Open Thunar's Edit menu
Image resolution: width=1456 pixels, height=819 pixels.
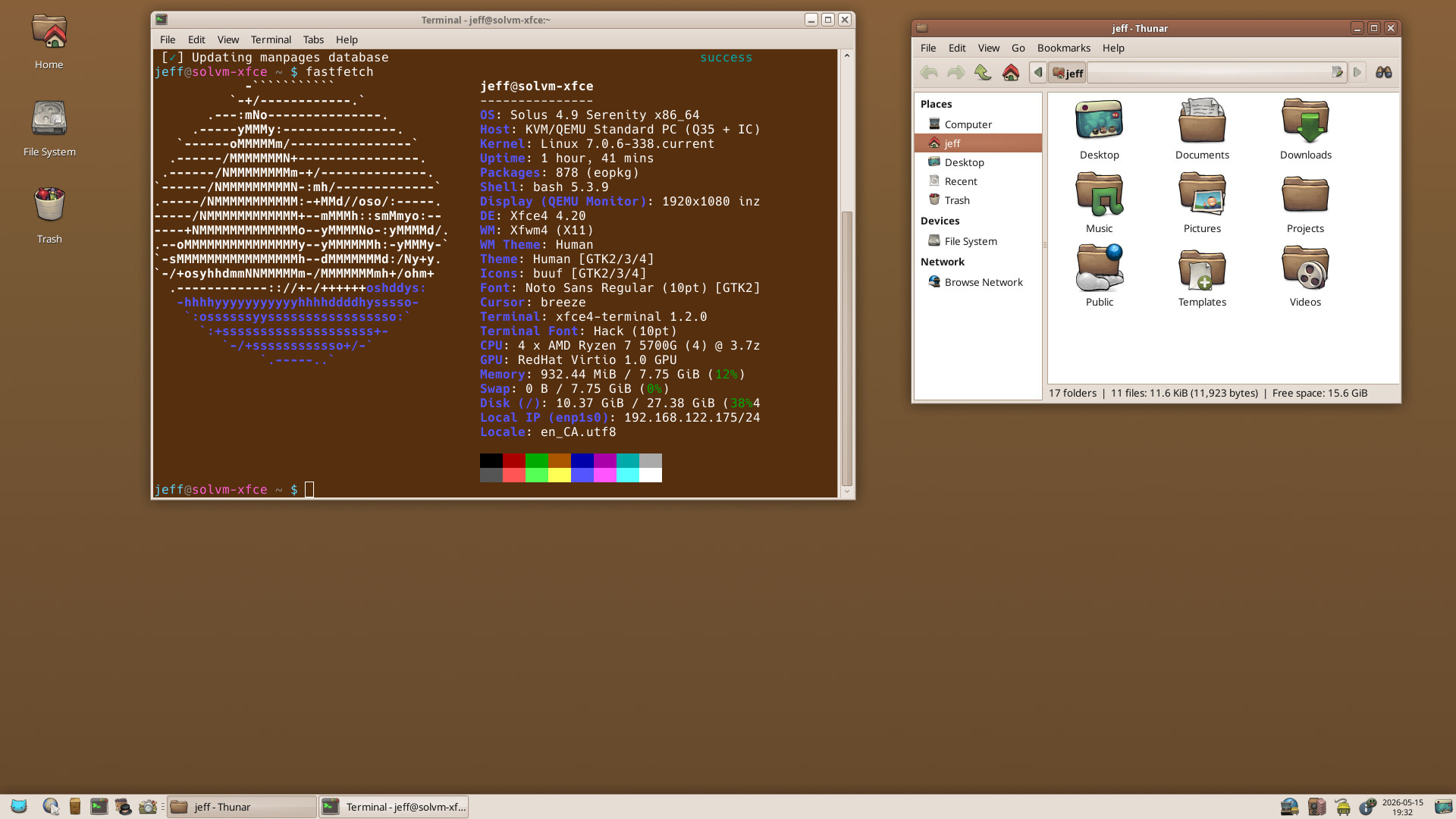point(957,48)
